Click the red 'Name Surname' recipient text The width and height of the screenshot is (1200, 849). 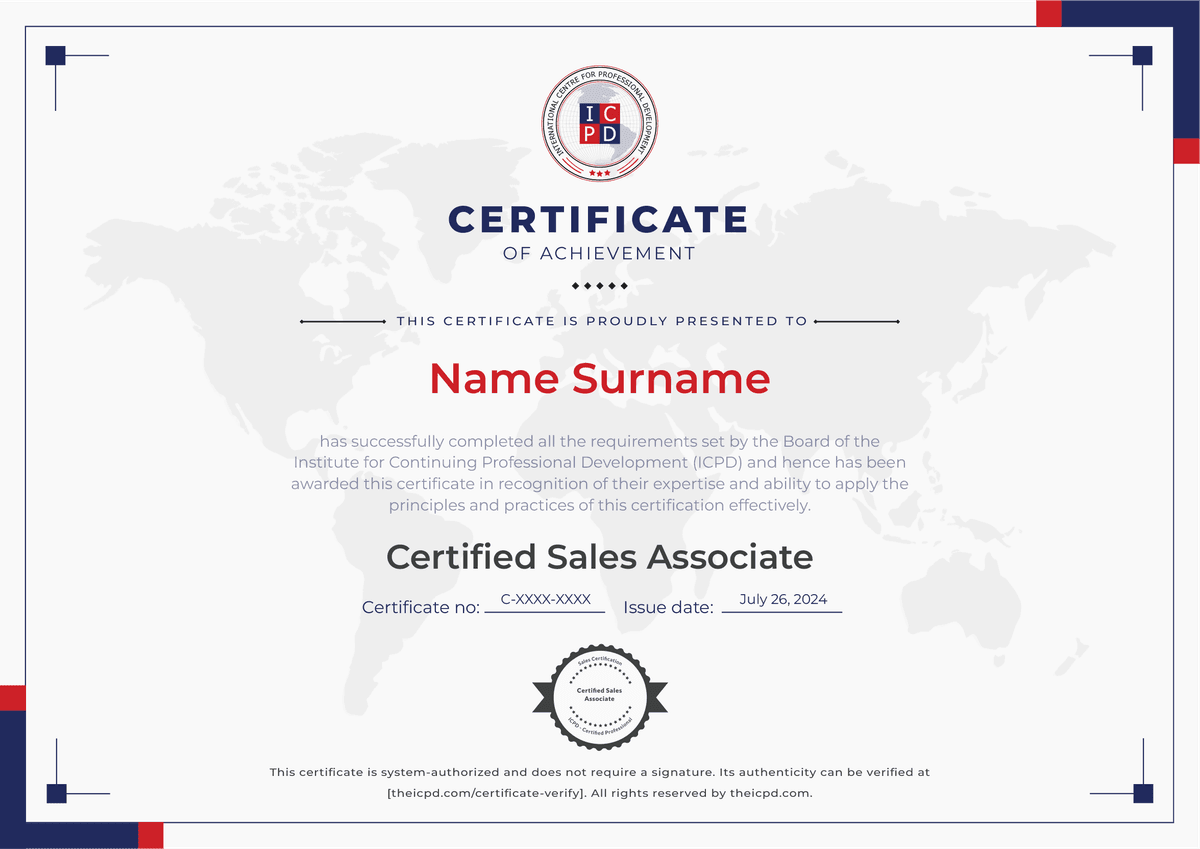point(600,379)
